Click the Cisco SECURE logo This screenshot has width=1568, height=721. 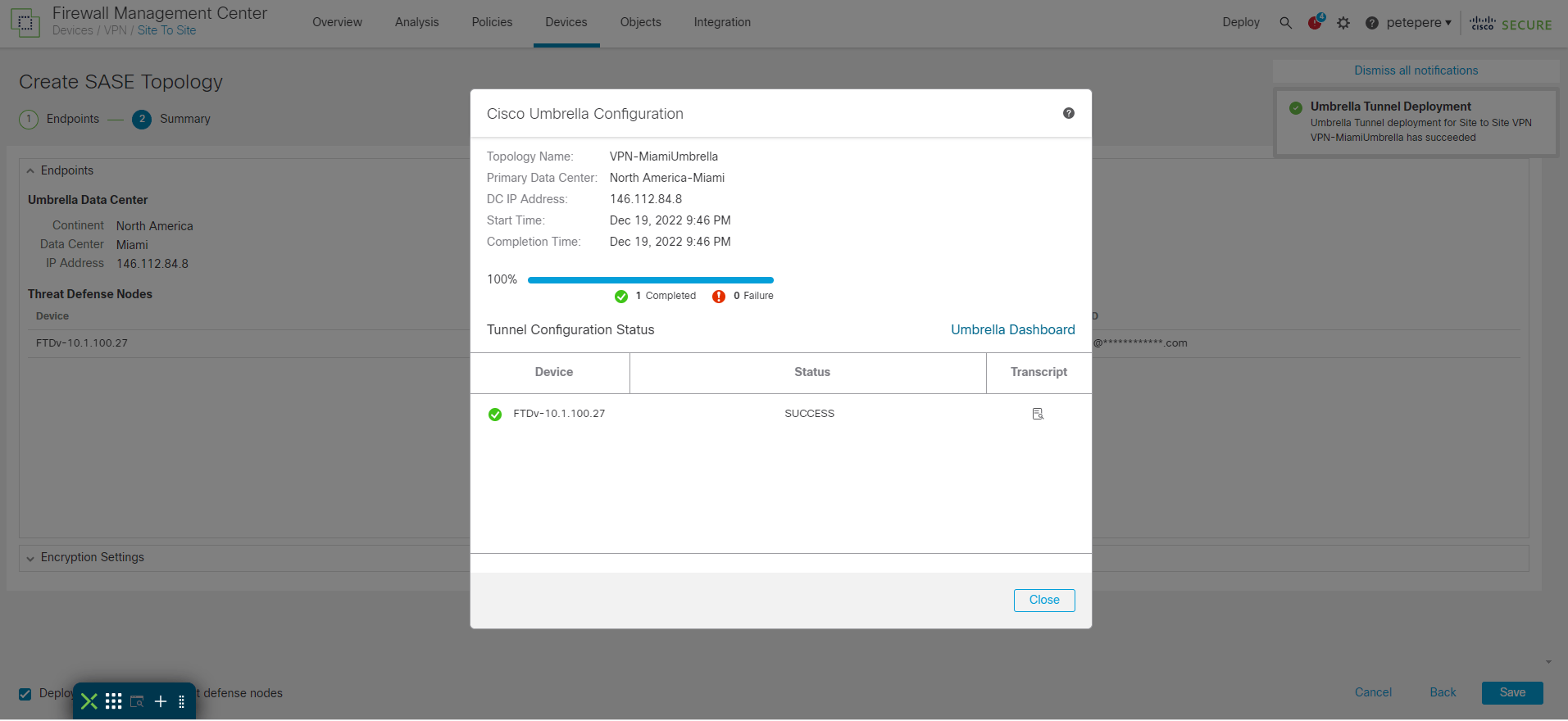[1511, 23]
